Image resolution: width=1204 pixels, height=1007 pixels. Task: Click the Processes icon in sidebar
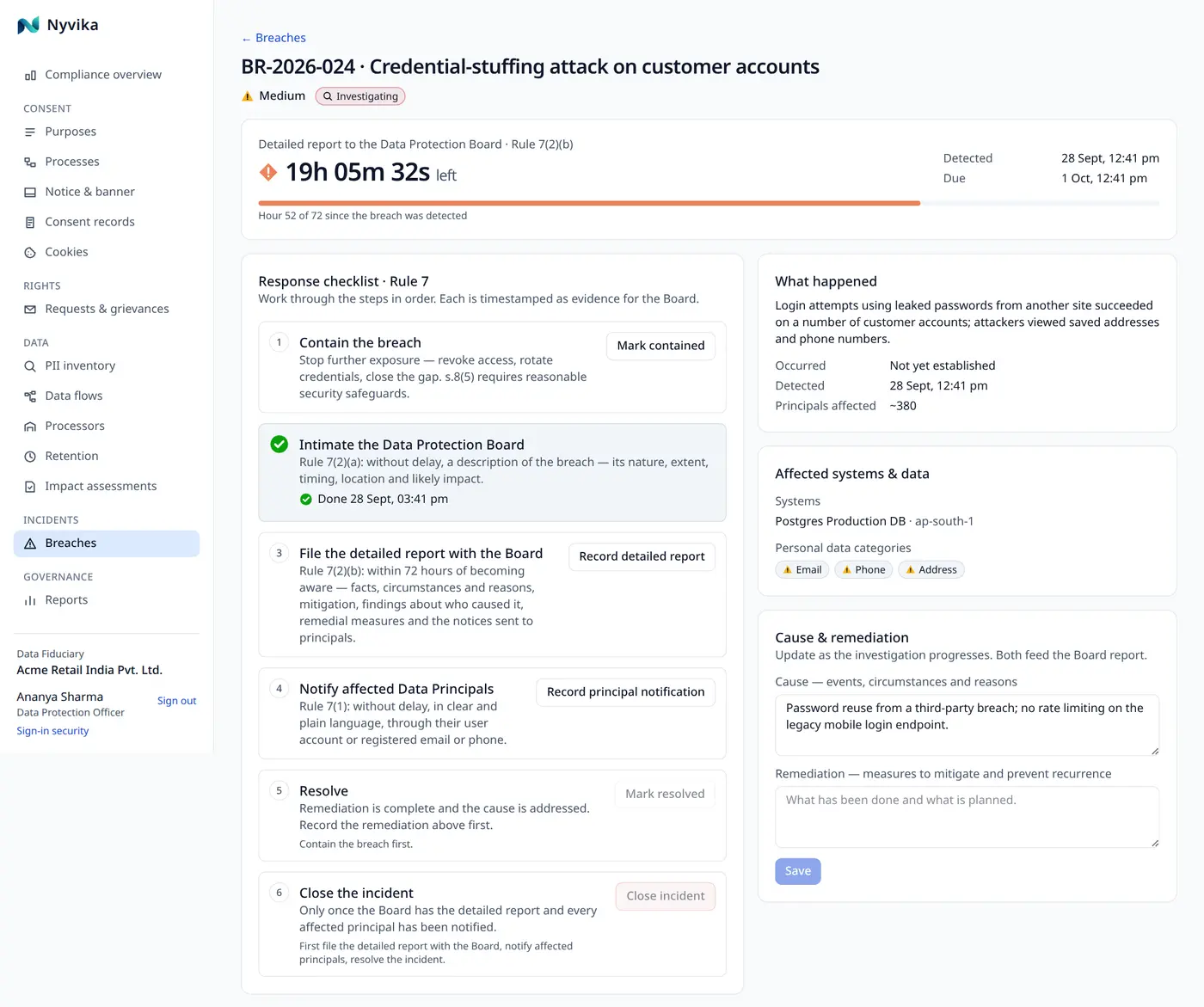(30, 163)
